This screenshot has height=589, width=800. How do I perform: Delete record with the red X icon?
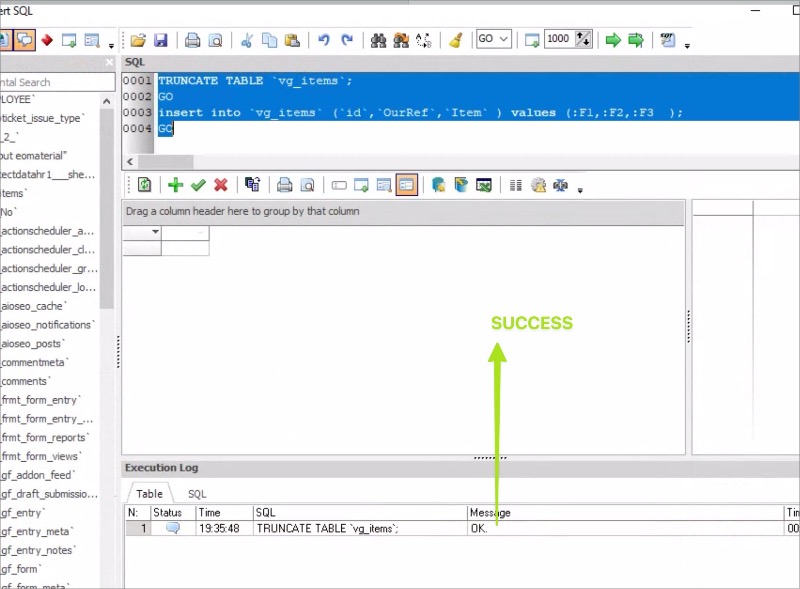point(220,185)
